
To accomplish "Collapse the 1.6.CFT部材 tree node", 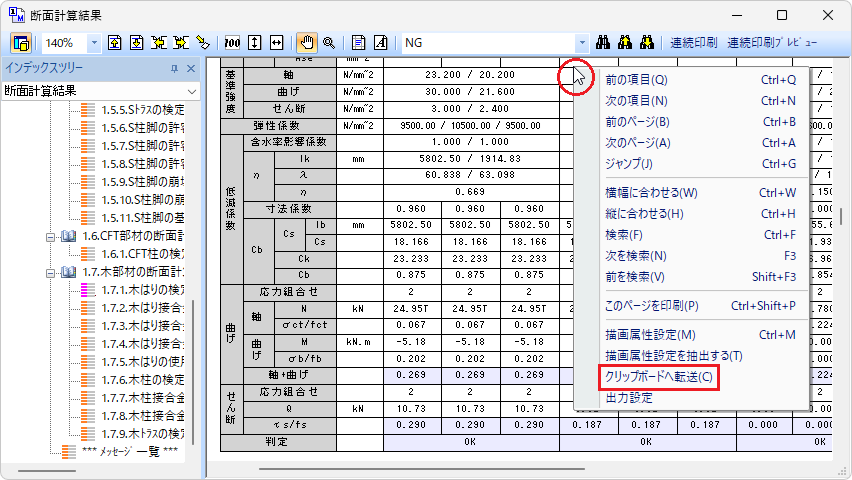I will (51, 236).
